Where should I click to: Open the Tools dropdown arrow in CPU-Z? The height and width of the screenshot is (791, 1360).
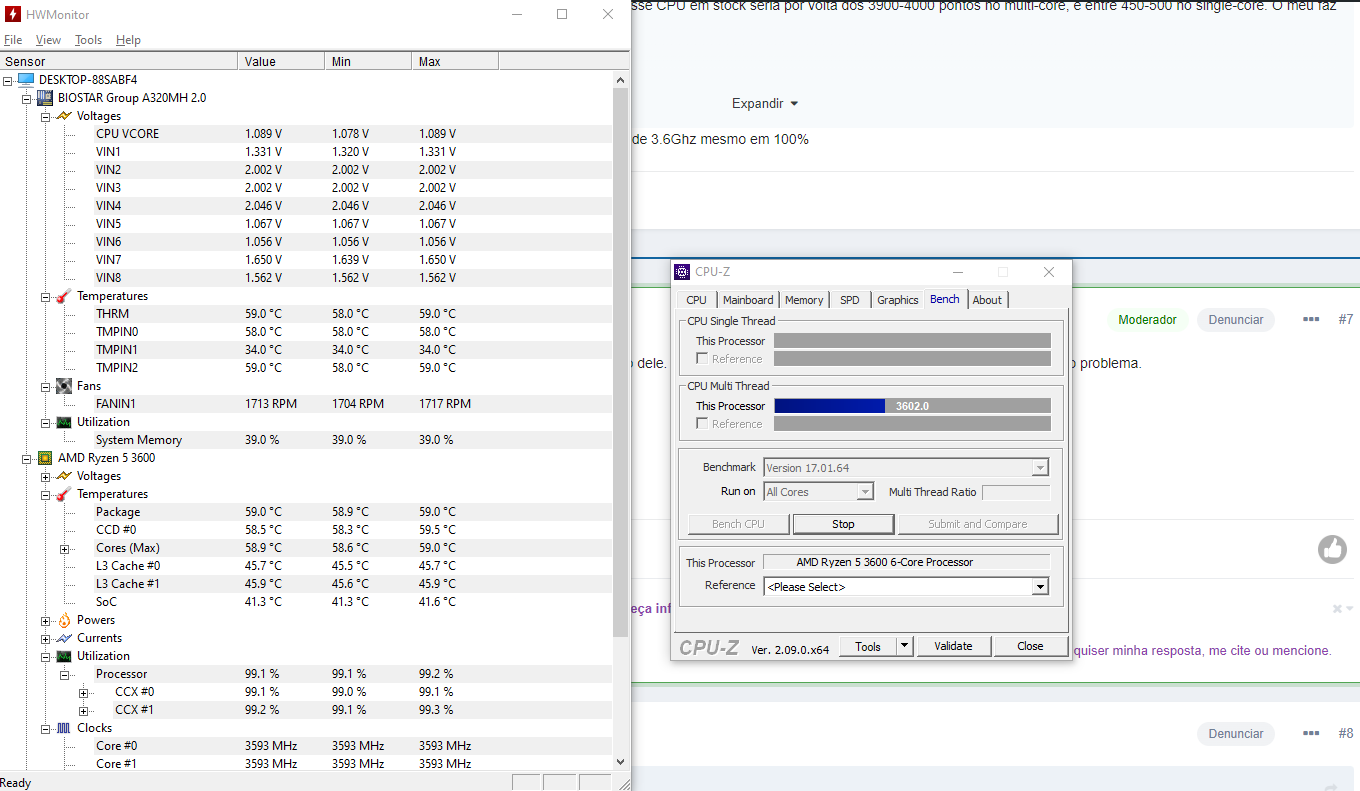[905, 647]
